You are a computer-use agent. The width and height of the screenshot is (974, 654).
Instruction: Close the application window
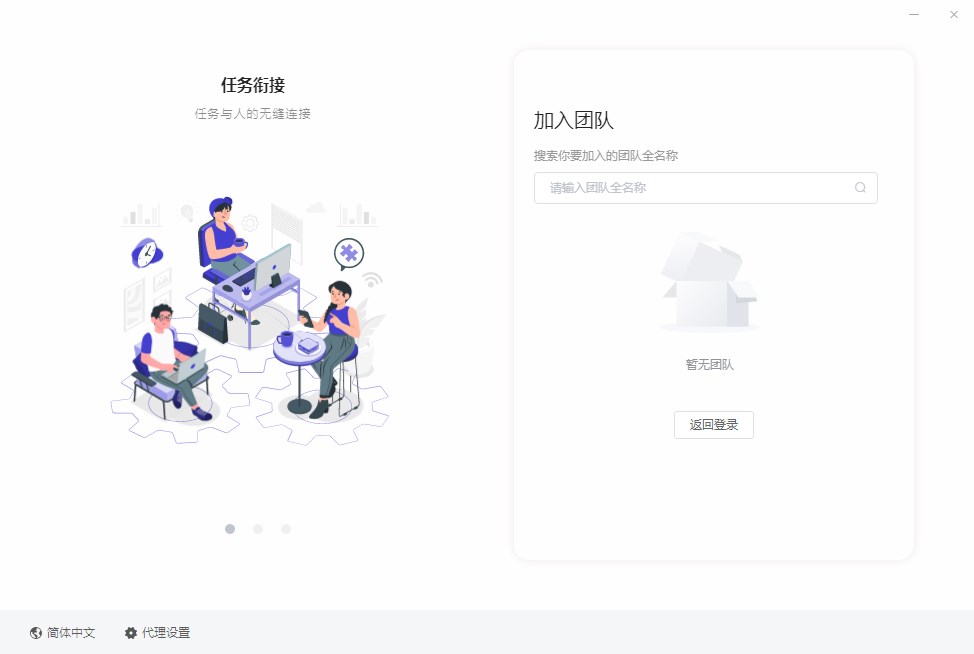point(954,14)
